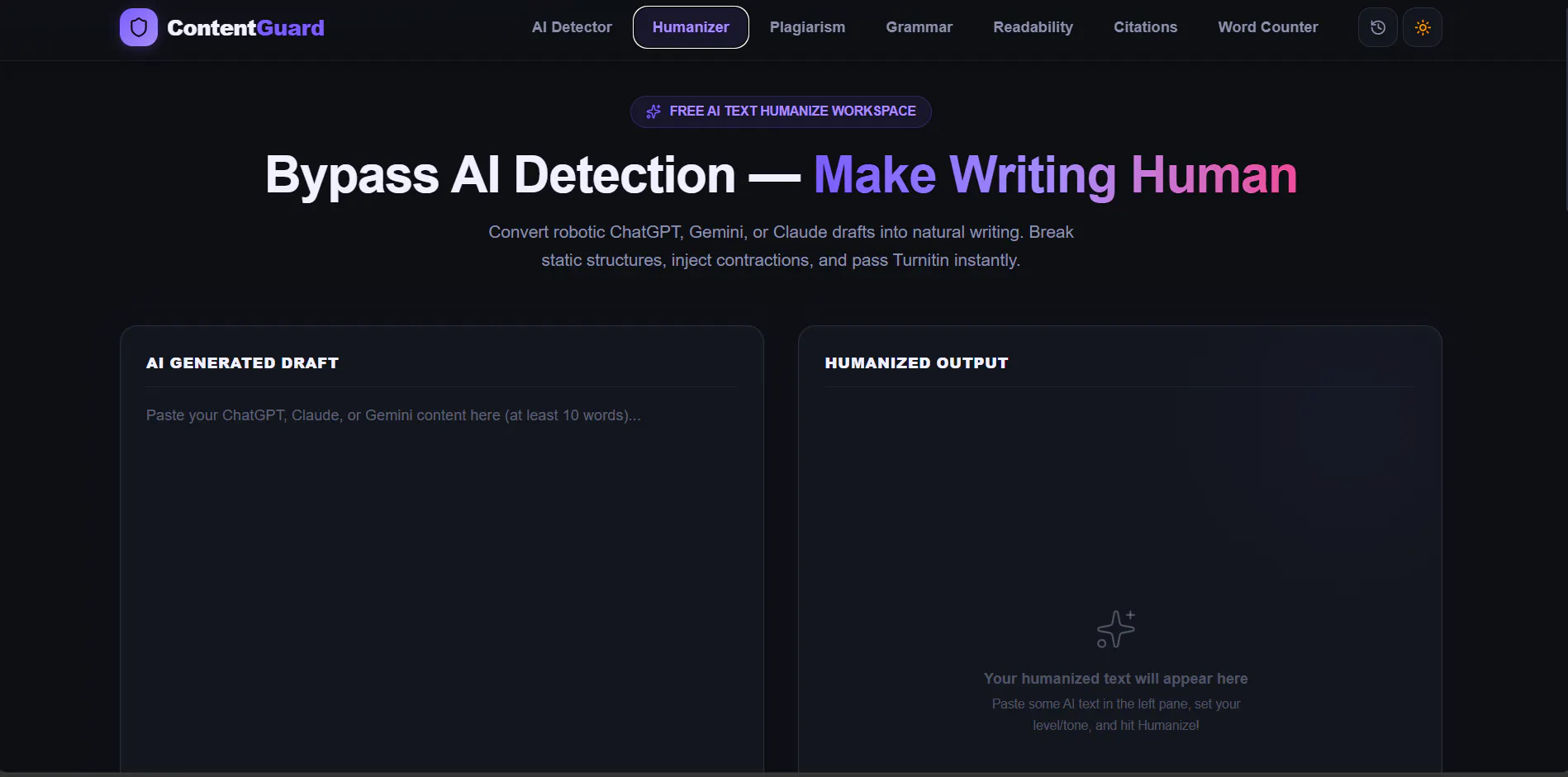Focus the AI generated draft text area
The height and width of the screenshot is (777, 1568).
click(442, 586)
